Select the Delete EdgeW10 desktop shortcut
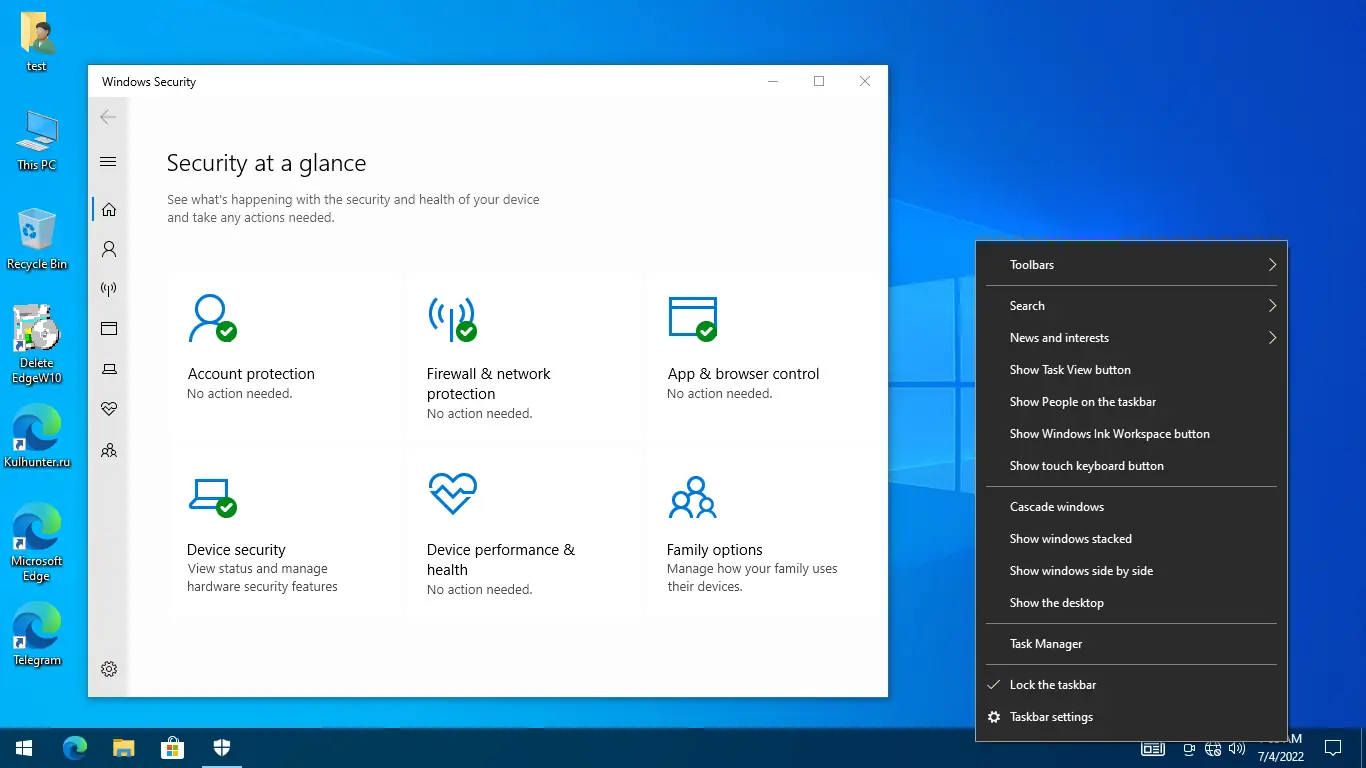 (x=37, y=344)
